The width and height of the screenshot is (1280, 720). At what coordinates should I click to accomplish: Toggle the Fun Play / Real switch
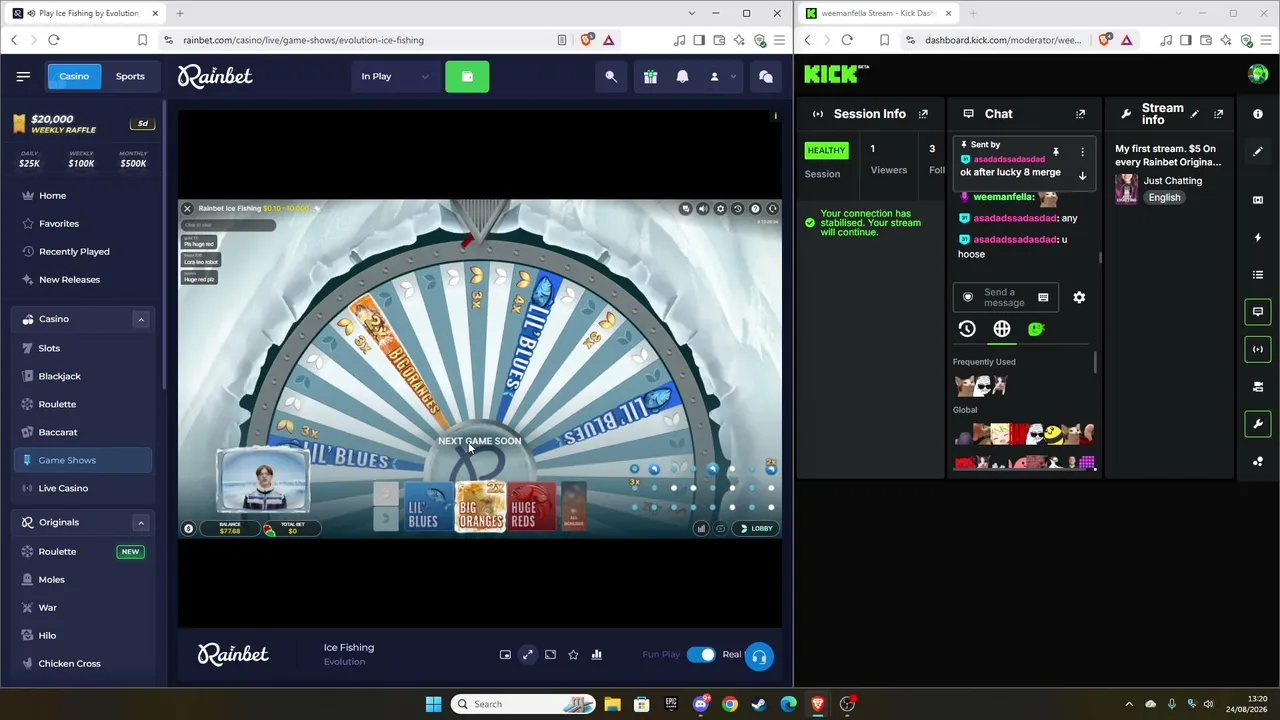[x=701, y=655]
